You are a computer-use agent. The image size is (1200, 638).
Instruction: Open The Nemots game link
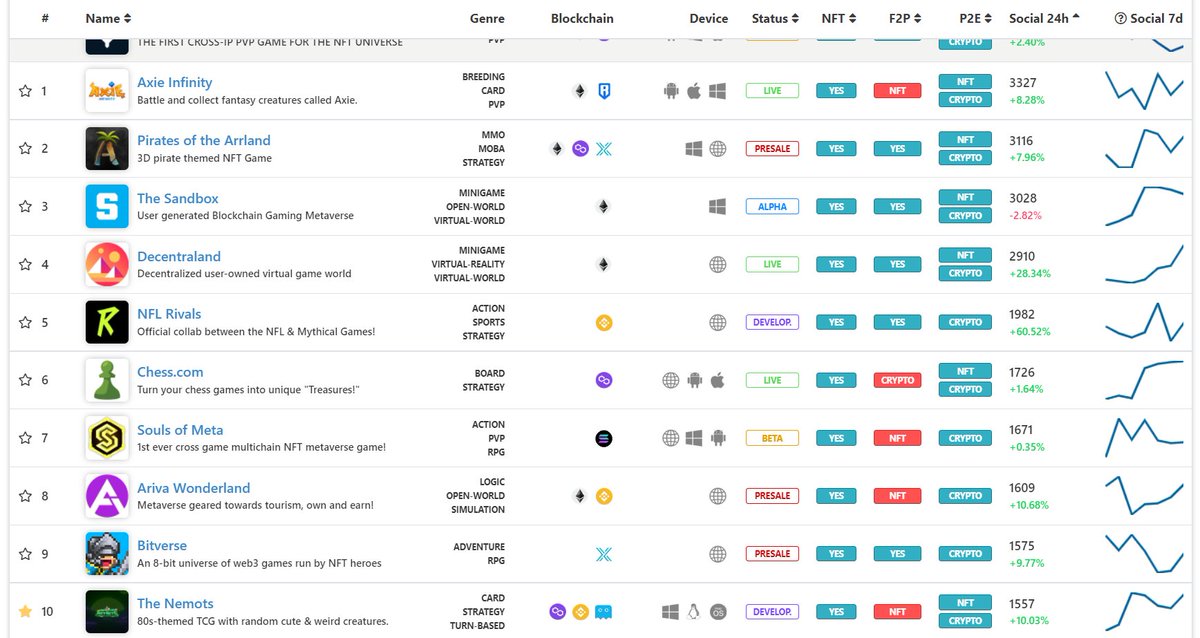point(175,604)
